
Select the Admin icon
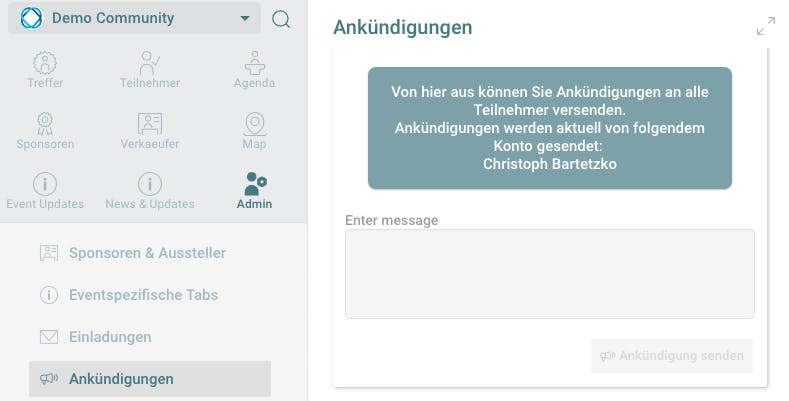(x=255, y=184)
